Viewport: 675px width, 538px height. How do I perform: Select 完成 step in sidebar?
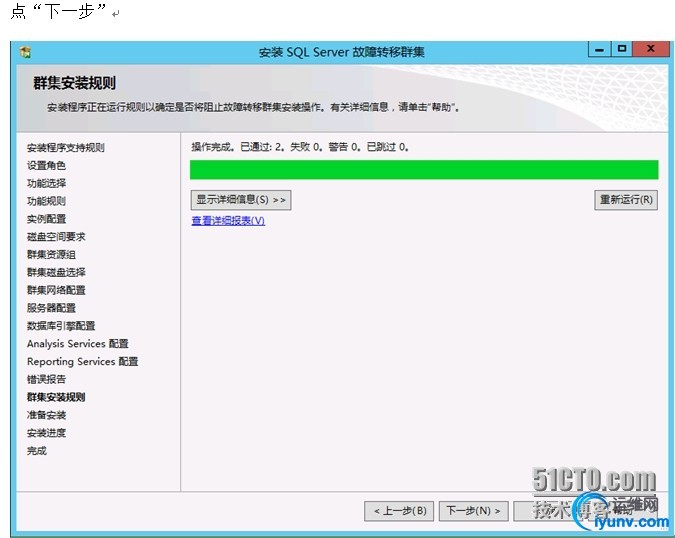click(37, 451)
